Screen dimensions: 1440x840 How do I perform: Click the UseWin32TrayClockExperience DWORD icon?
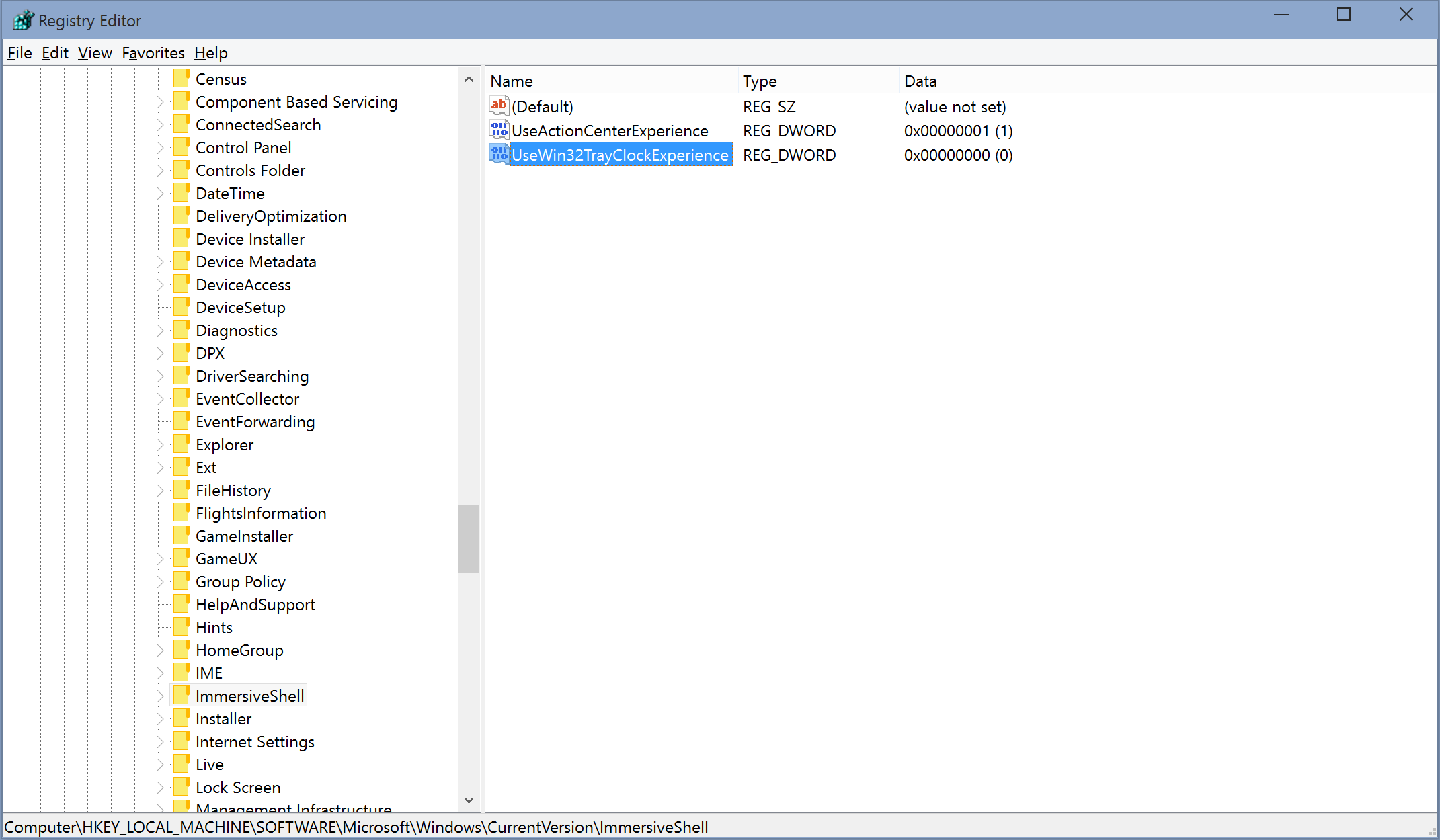coord(499,154)
